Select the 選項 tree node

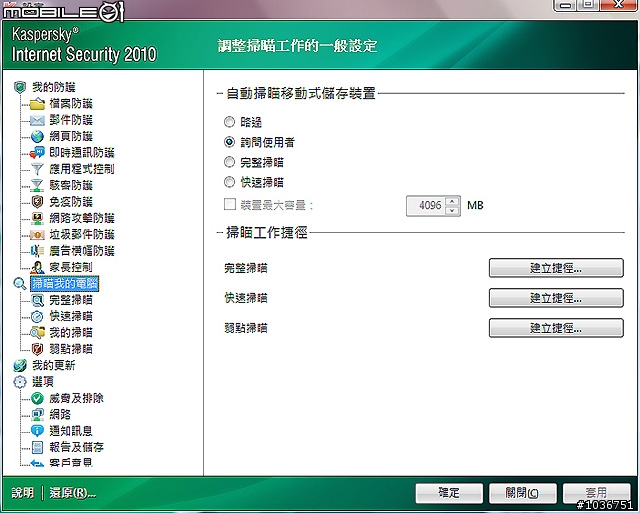pos(43,382)
